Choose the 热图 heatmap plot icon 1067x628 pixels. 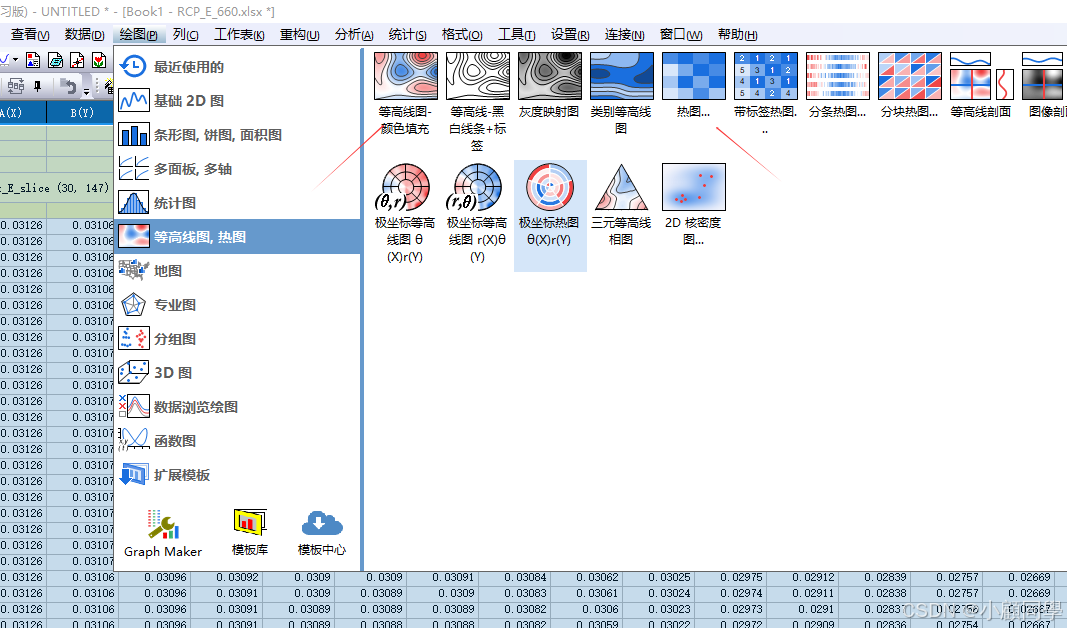click(693, 77)
